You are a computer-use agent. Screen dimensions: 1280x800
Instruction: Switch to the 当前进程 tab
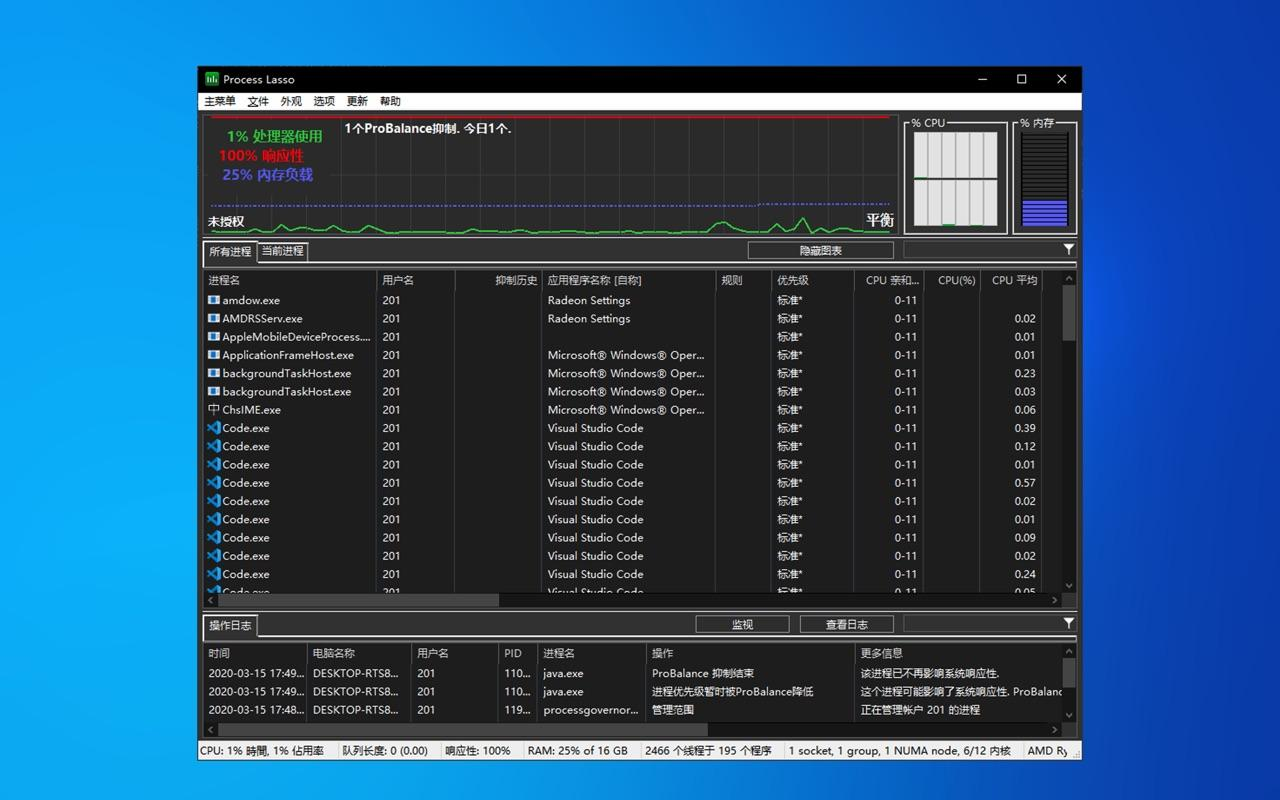pos(282,251)
